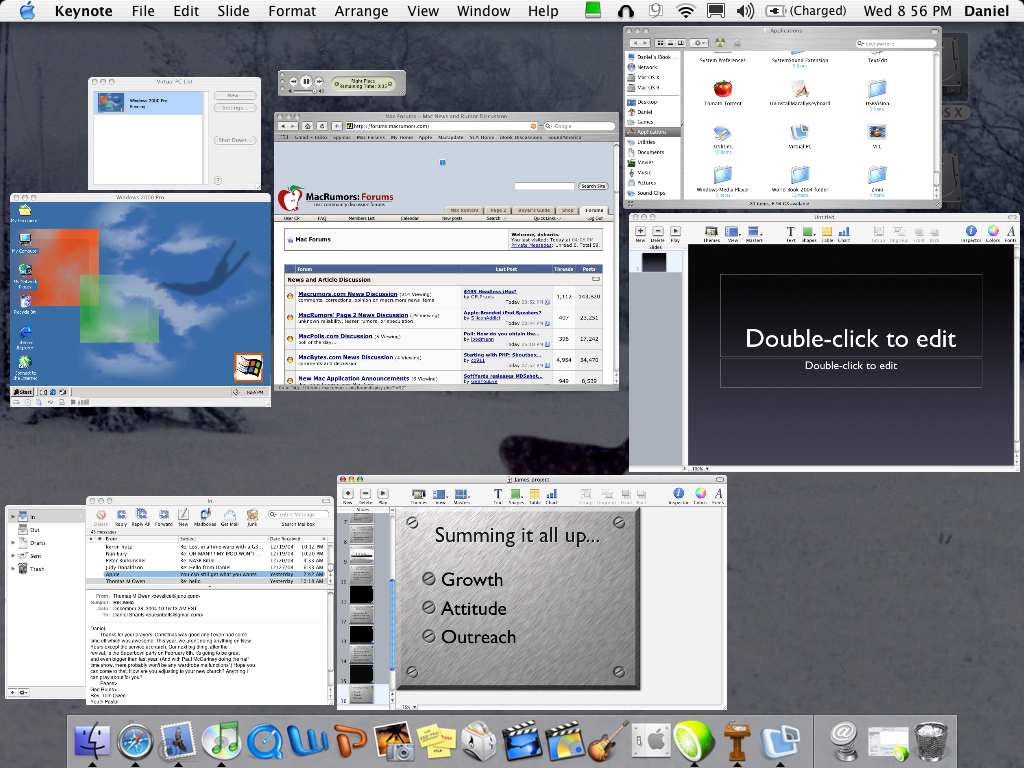1024x768 pixels.
Task: Pause playback in the iTunes mini player
Action: pyautogui.click(x=306, y=81)
